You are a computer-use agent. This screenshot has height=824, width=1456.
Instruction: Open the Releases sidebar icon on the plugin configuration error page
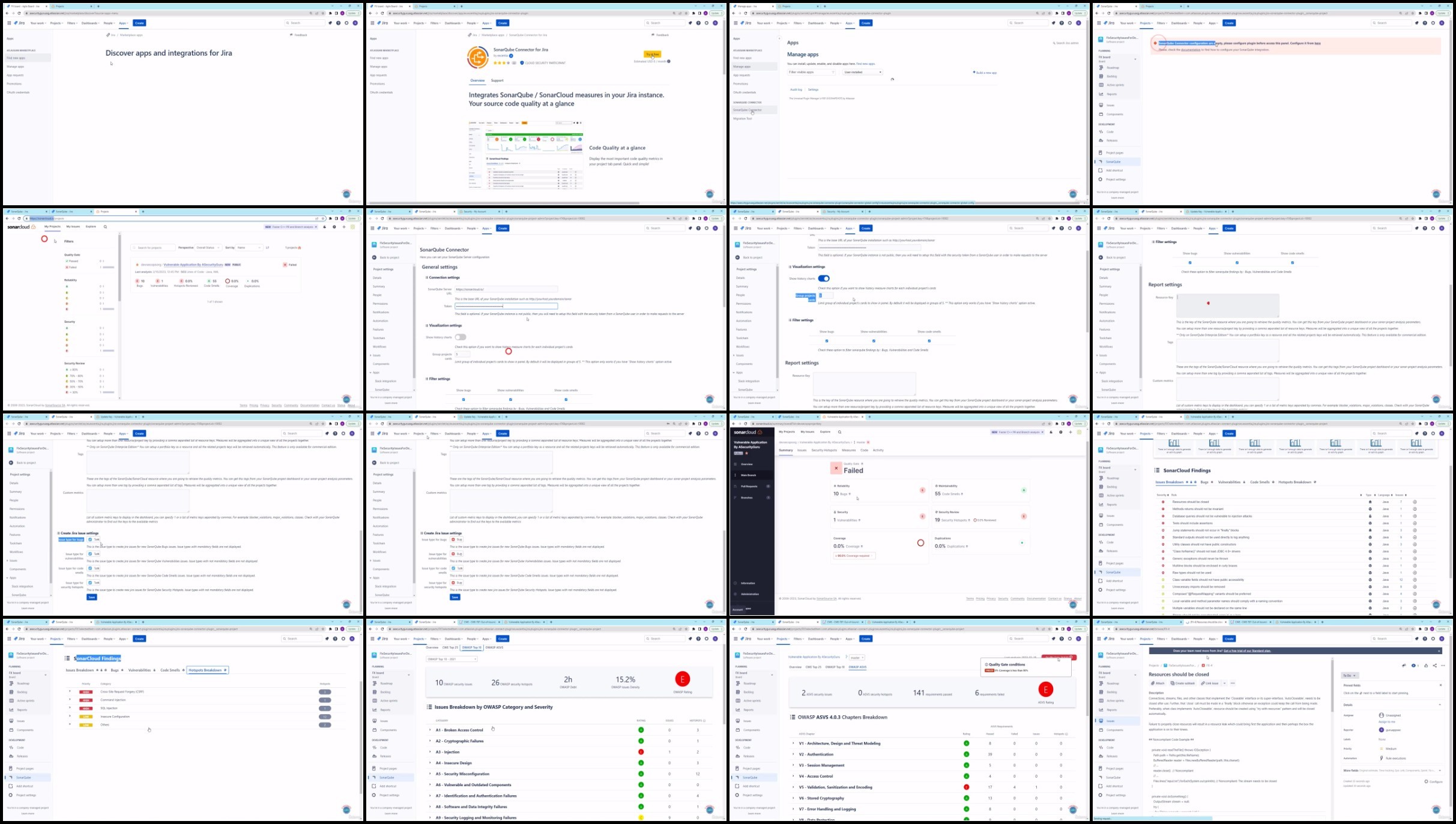point(1101,140)
